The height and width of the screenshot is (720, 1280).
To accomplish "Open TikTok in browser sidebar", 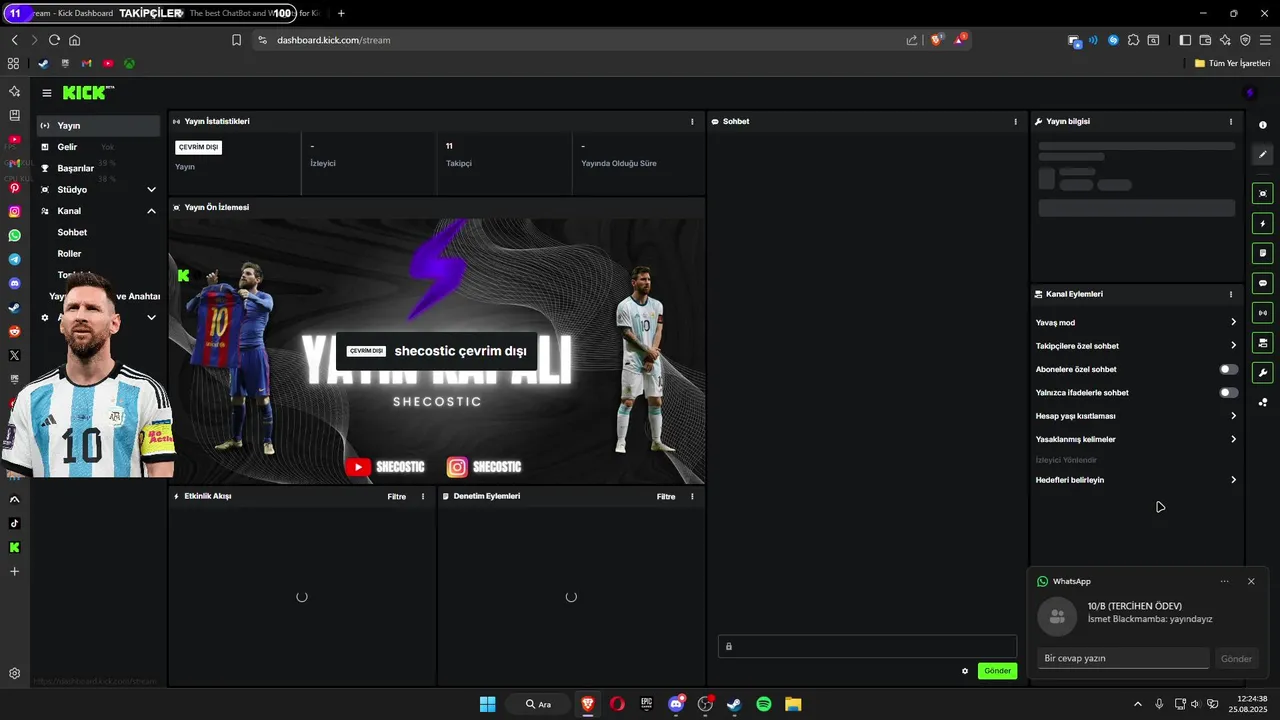I will tap(14, 523).
